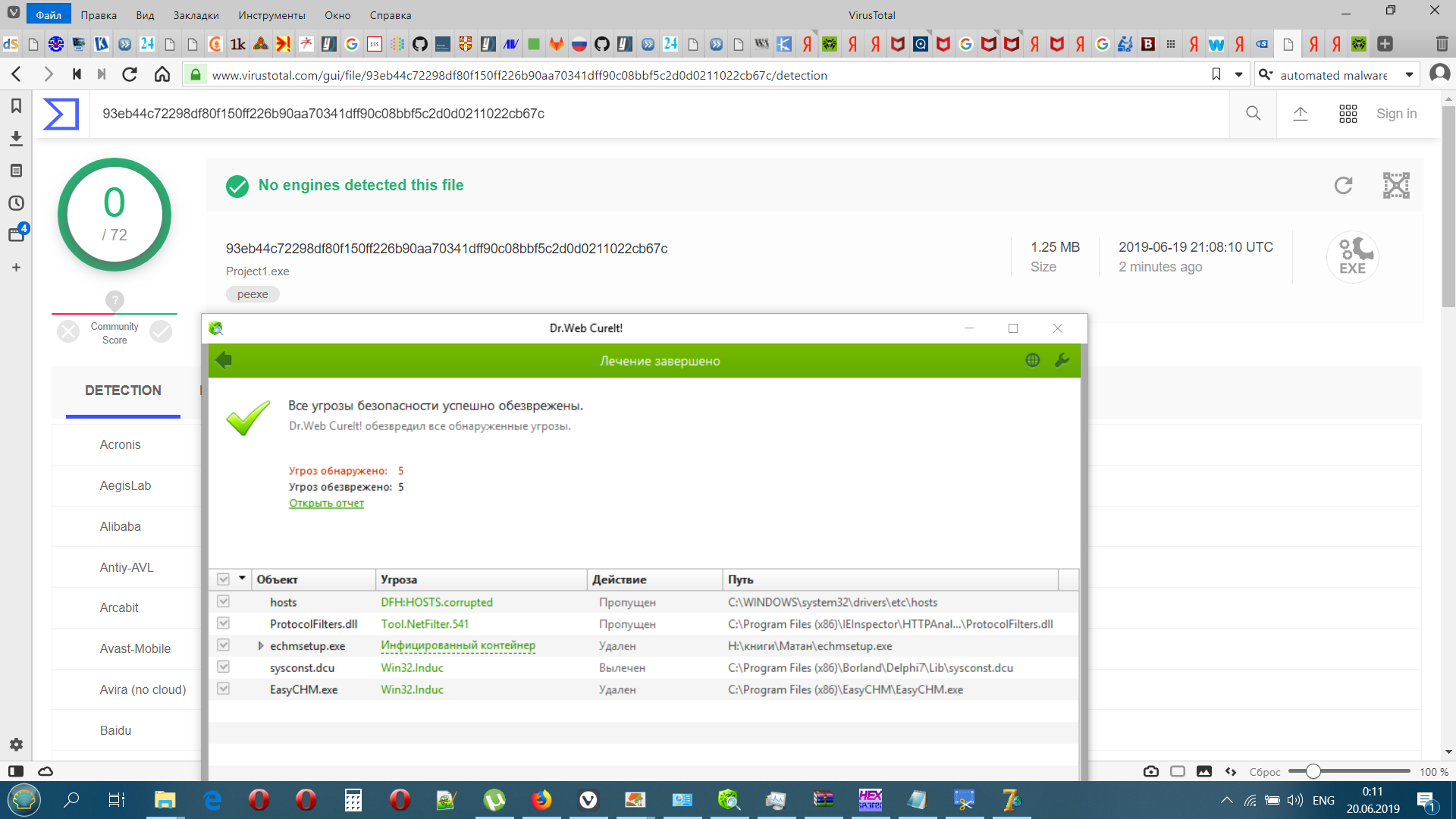Toggle checkbox for ProtocolFilters.dll row
Viewport: 1456px width, 819px height.
(223, 623)
